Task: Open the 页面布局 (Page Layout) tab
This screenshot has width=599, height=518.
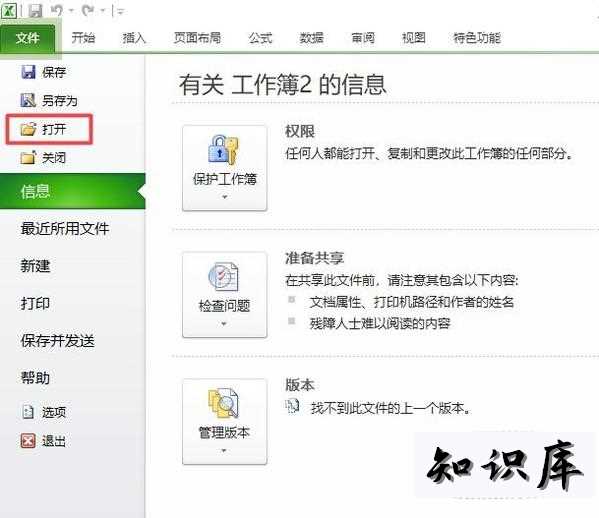Action: click(x=198, y=38)
